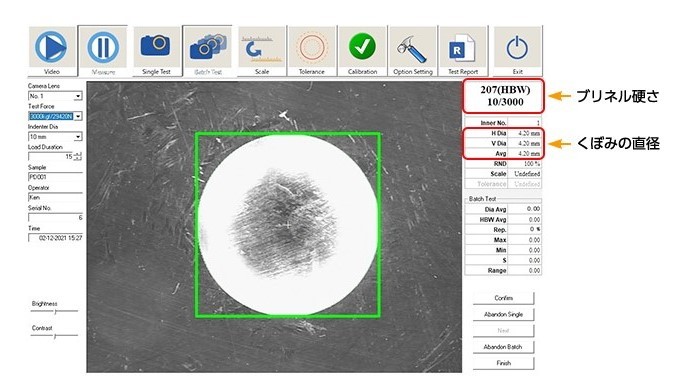Click the Confirm button

(503, 298)
